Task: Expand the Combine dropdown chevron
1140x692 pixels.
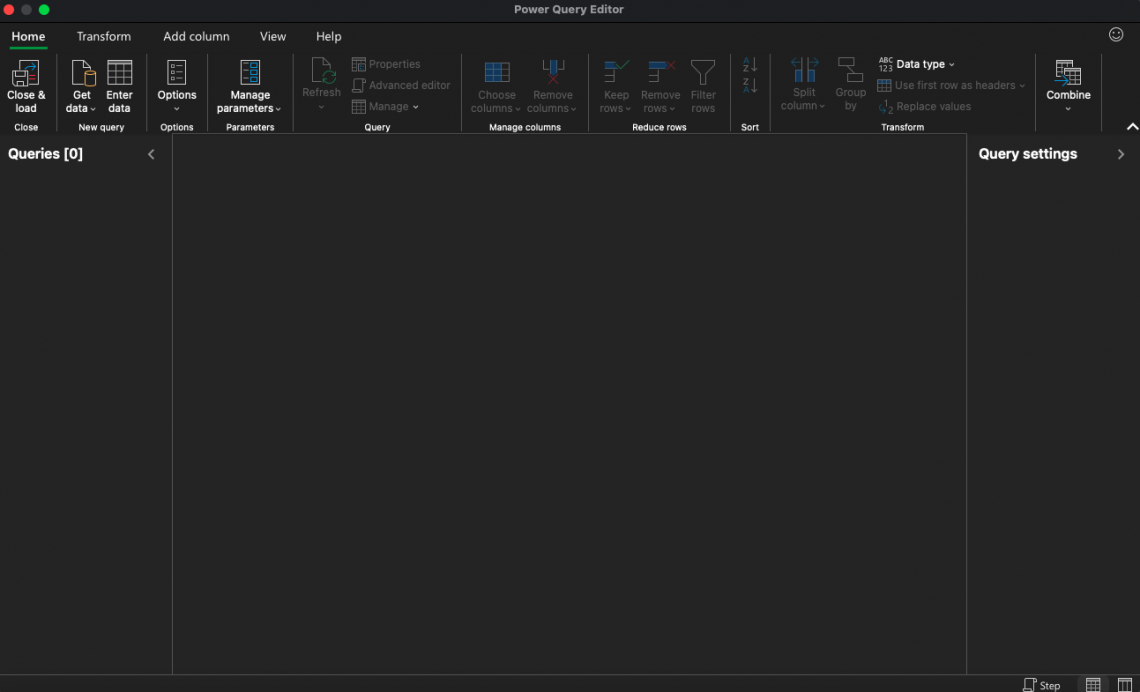Action: [x=1068, y=109]
